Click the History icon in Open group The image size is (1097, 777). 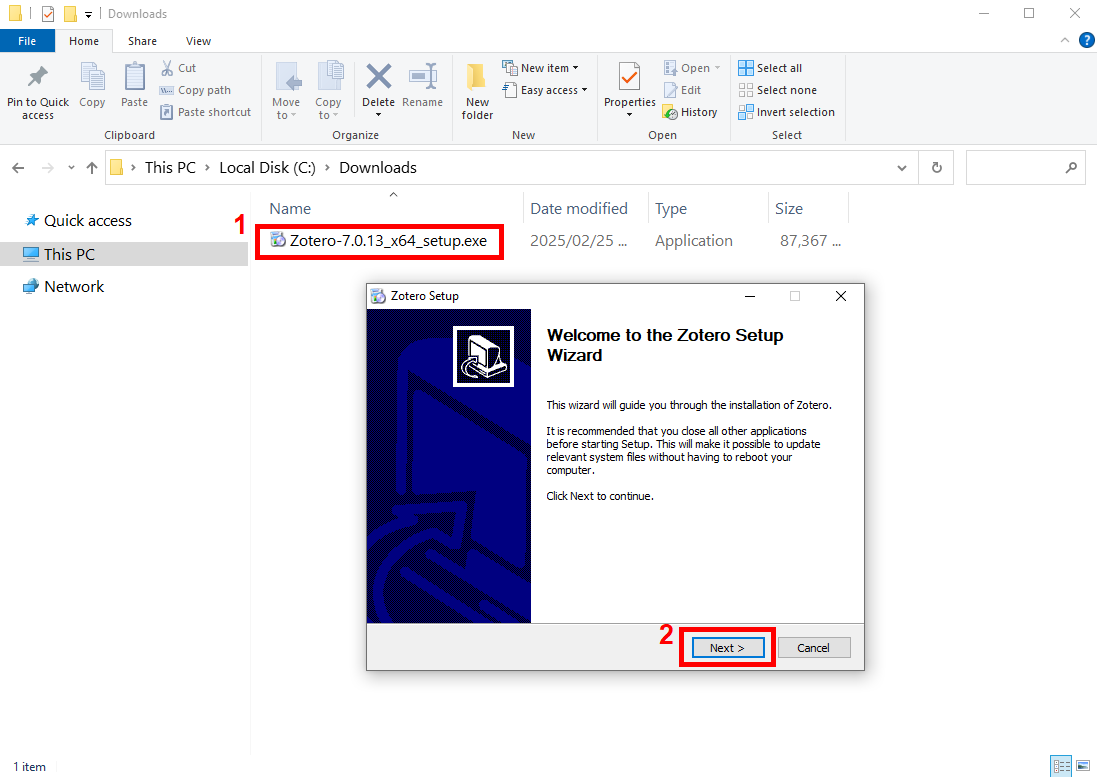671,113
